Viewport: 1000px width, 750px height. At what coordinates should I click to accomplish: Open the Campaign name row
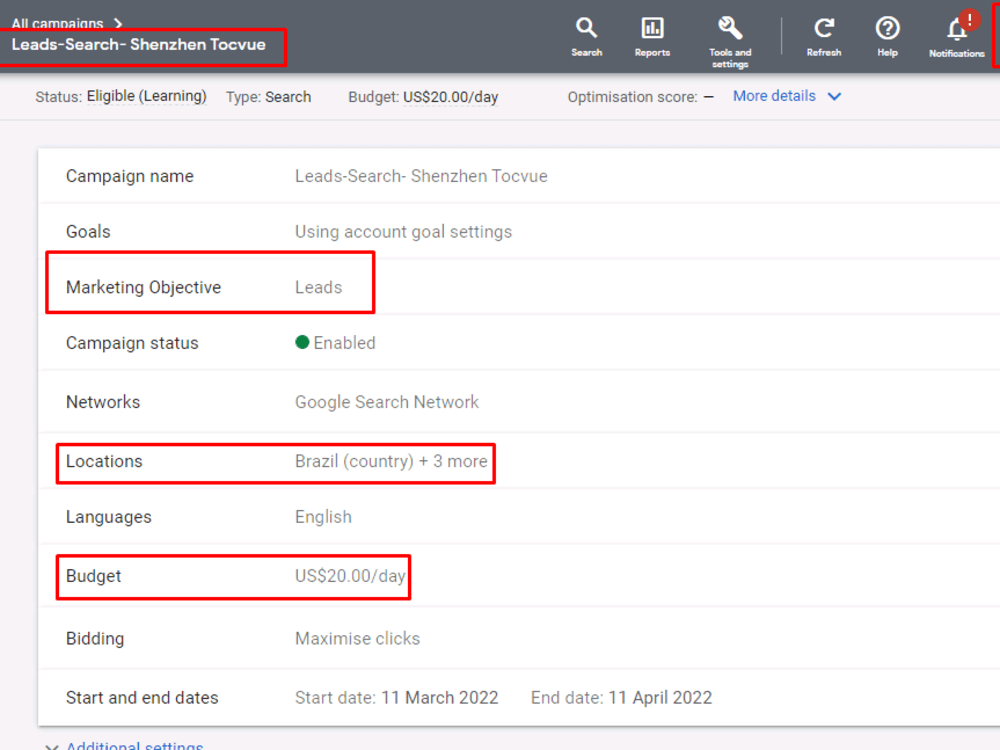pyautogui.click(x=519, y=176)
